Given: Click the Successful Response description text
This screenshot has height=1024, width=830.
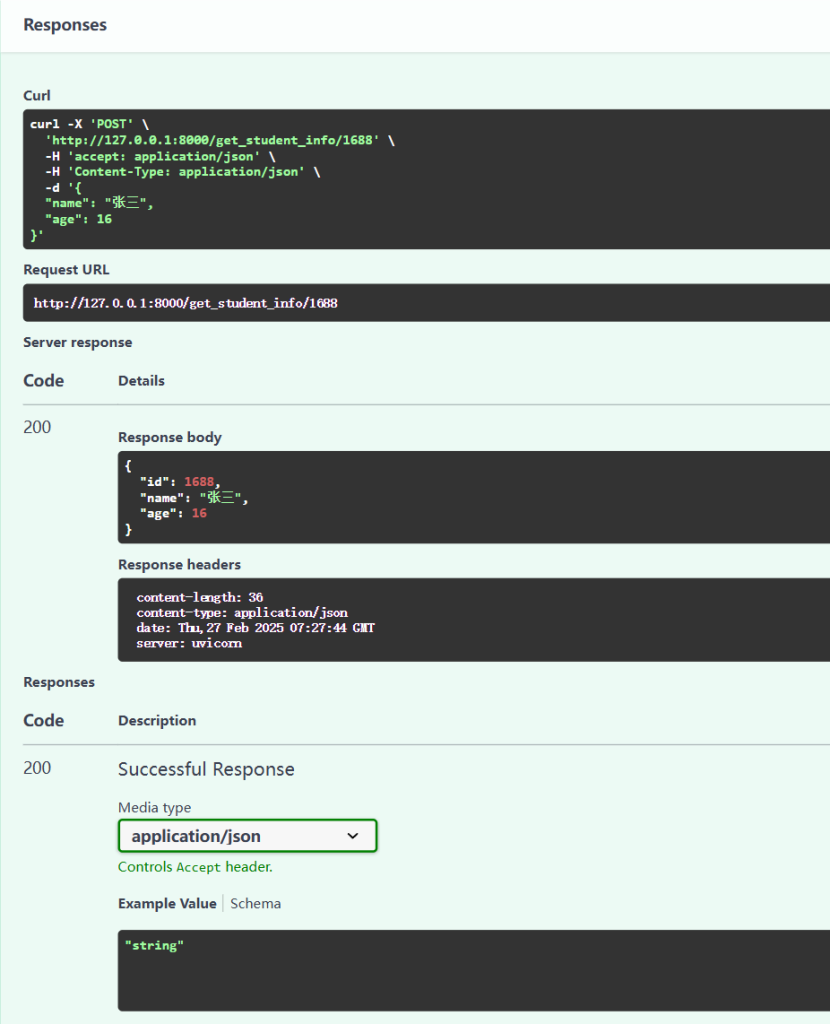Looking at the screenshot, I should pyautogui.click(x=206, y=769).
